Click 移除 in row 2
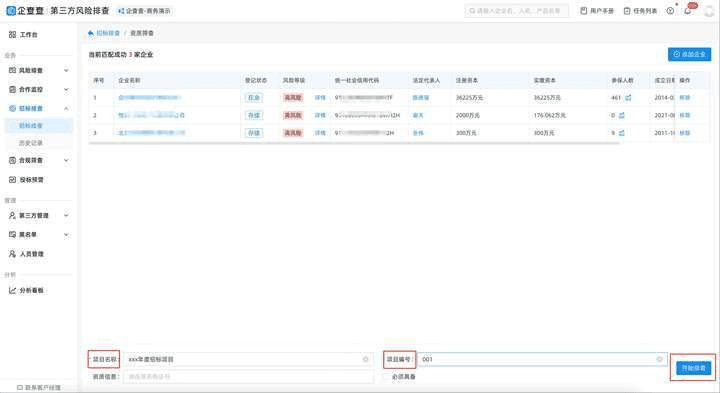 click(x=685, y=115)
